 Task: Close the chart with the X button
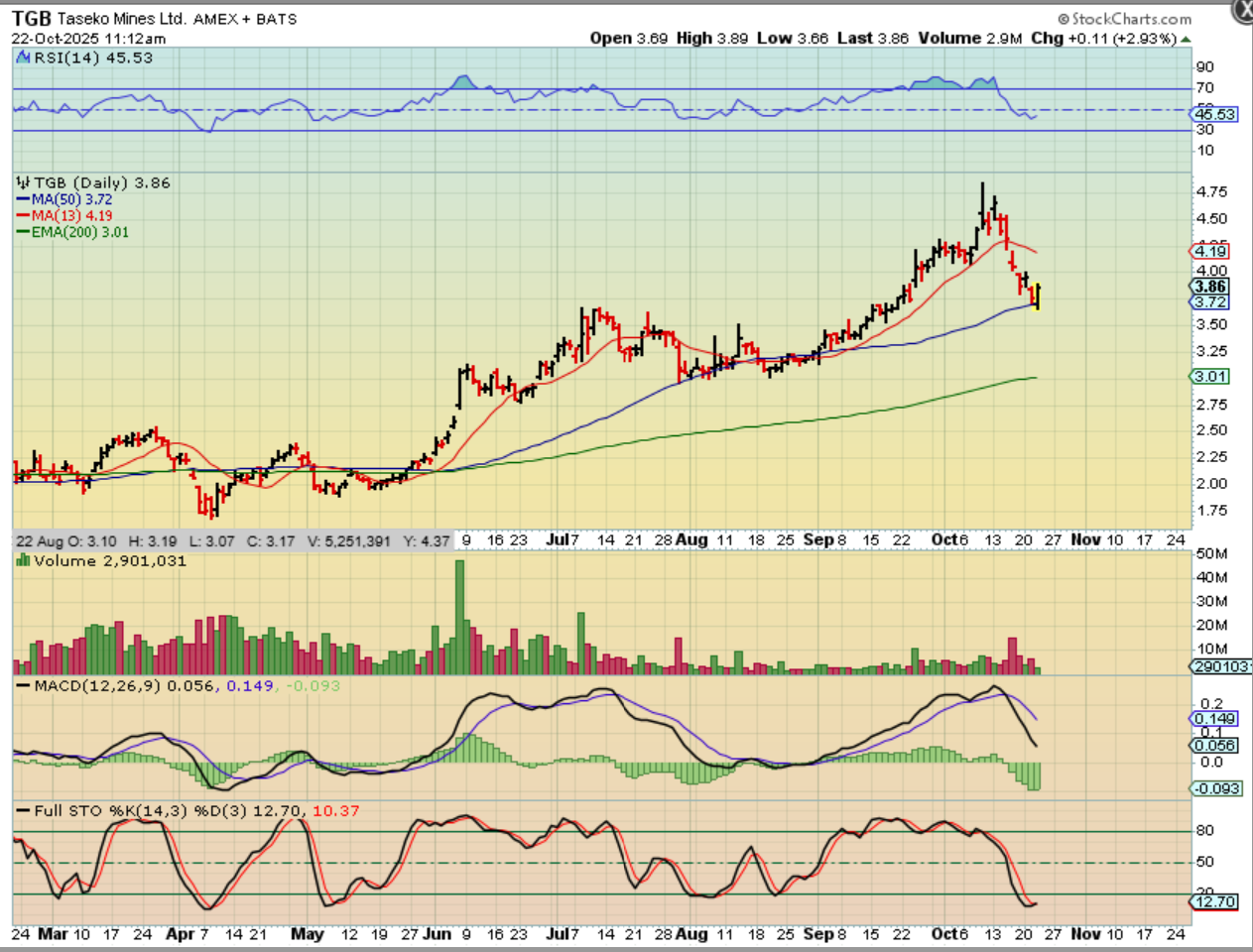coord(1243,9)
